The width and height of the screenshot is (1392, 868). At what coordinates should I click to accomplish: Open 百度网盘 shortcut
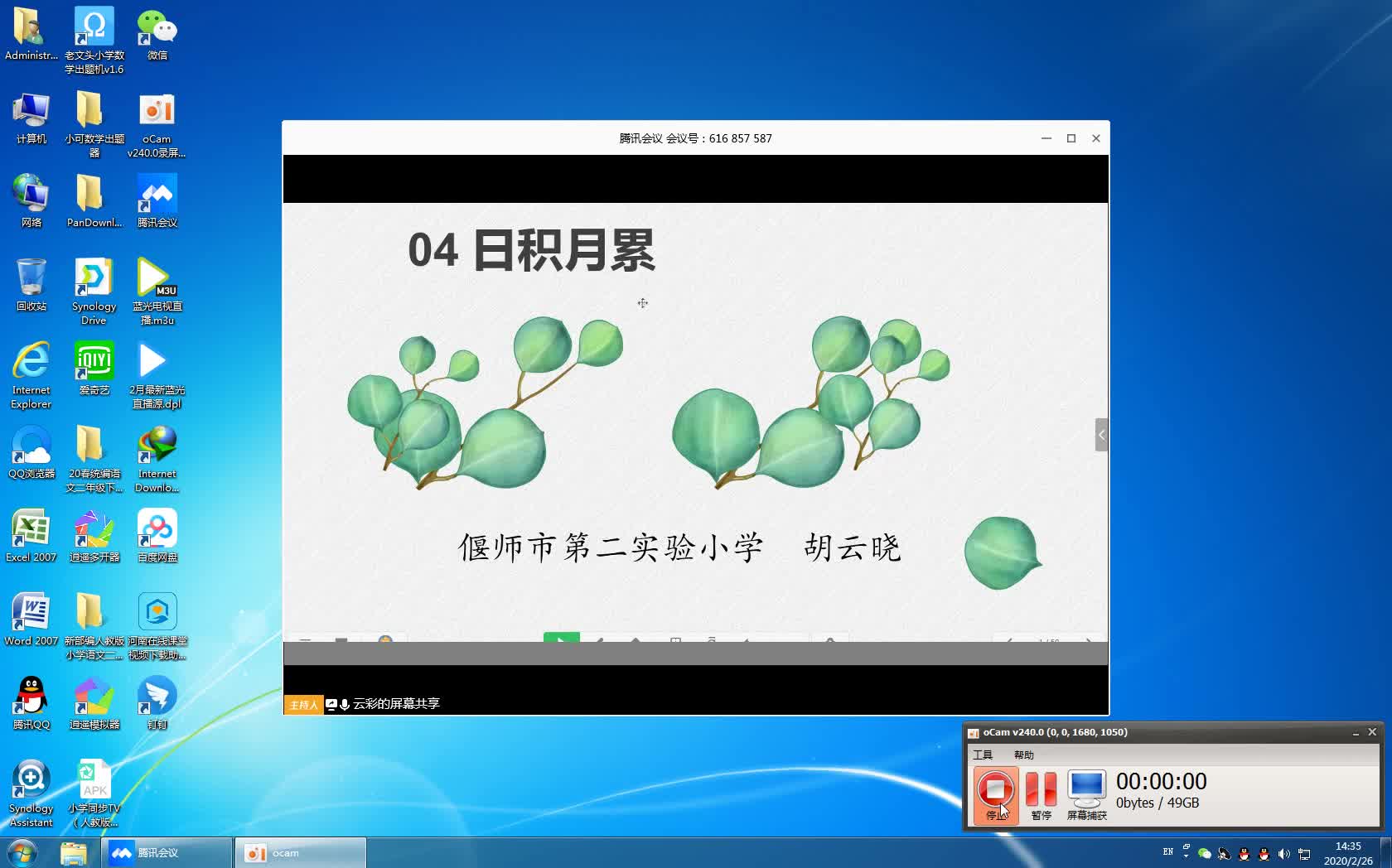click(x=157, y=536)
